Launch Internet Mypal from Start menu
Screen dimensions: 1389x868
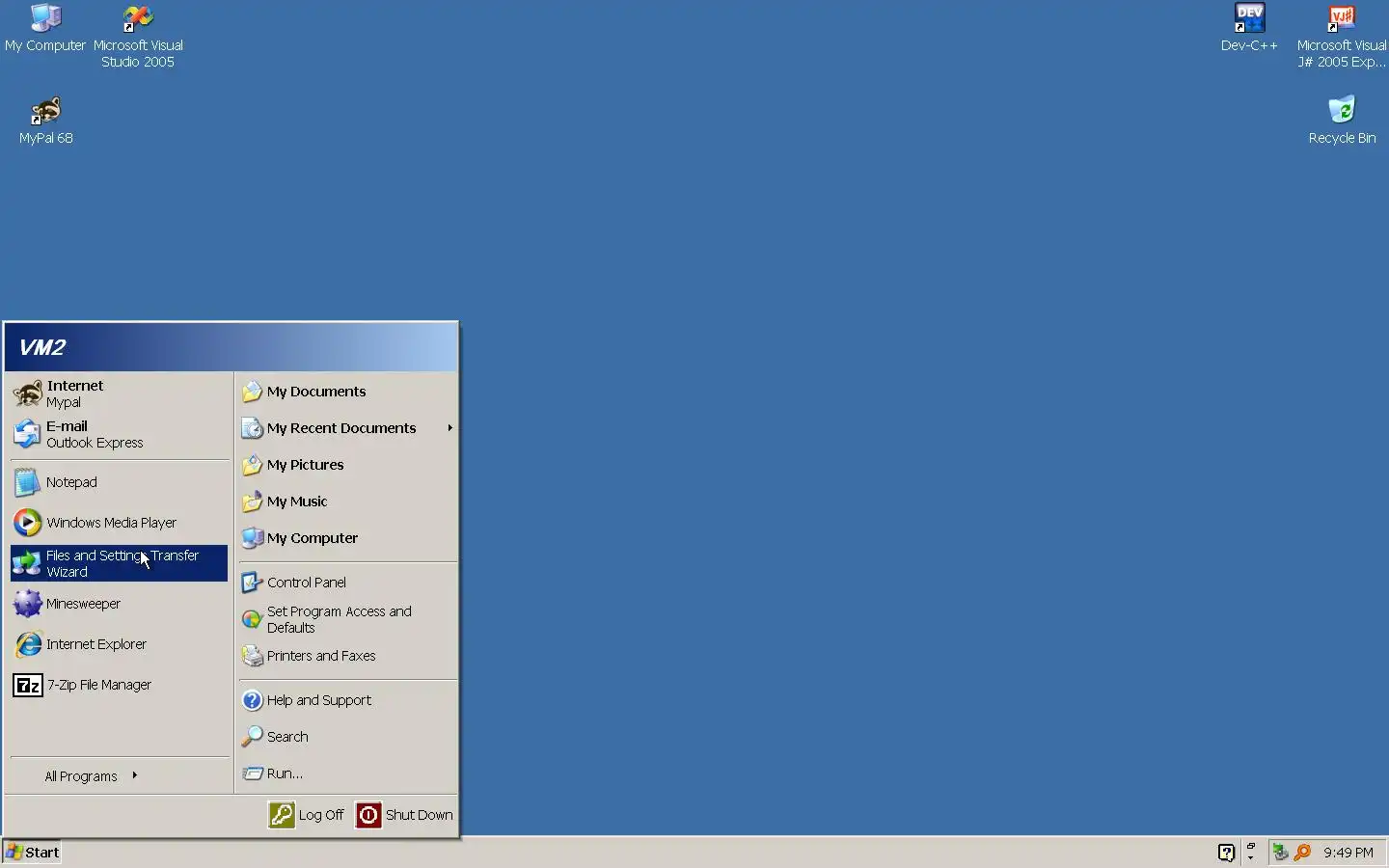pos(120,393)
